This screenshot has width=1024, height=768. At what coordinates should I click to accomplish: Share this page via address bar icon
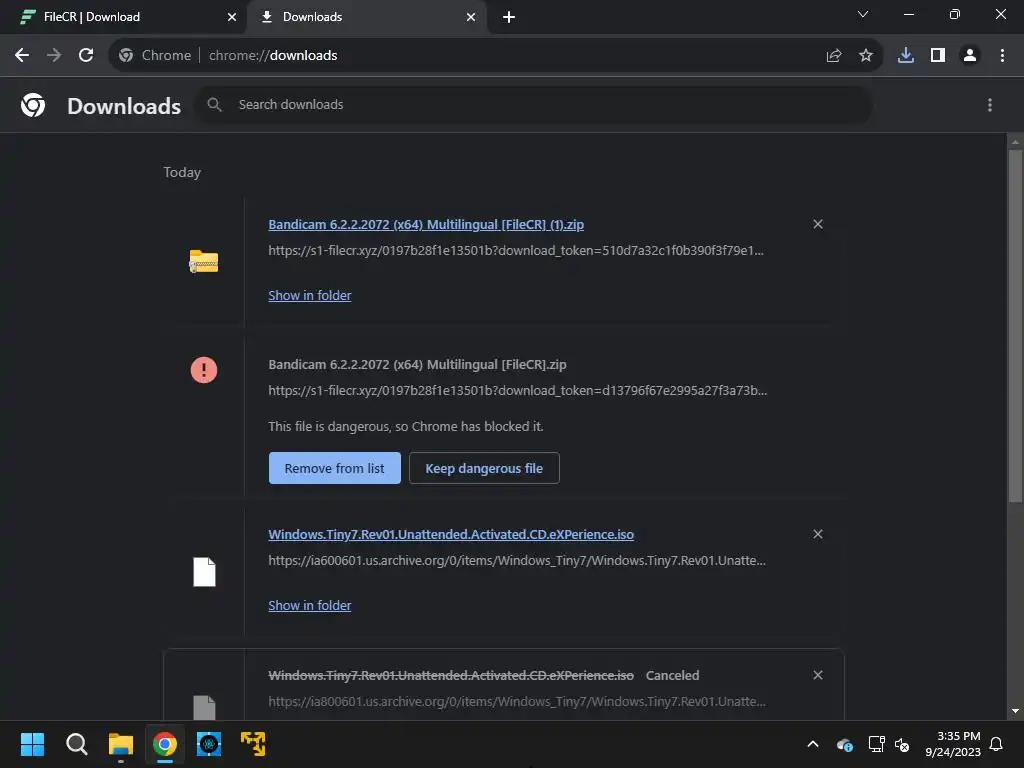(834, 56)
